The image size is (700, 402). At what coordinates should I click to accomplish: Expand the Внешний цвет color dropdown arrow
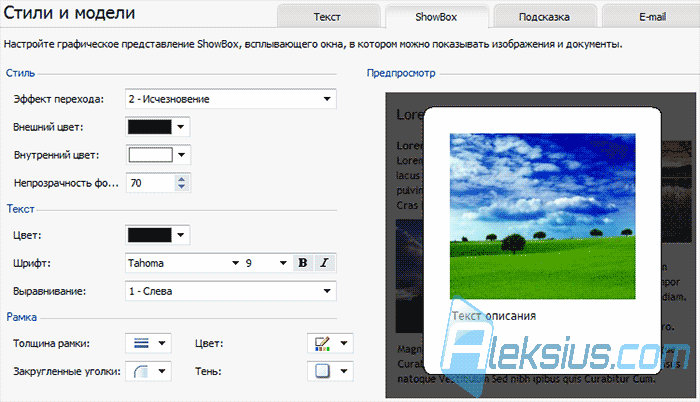(x=181, y=127)
